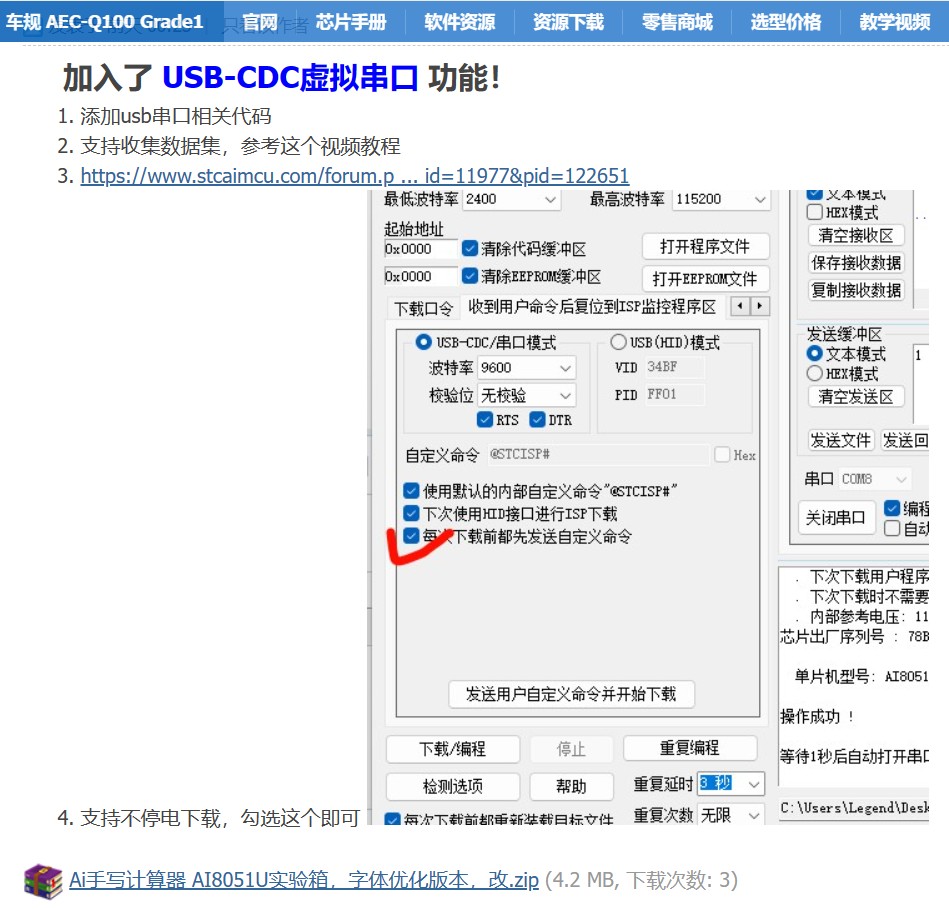The width and height of the screenshot is (949, 910).
Task: Click the tab scroll right arrow
Action: tap(760, 306)
